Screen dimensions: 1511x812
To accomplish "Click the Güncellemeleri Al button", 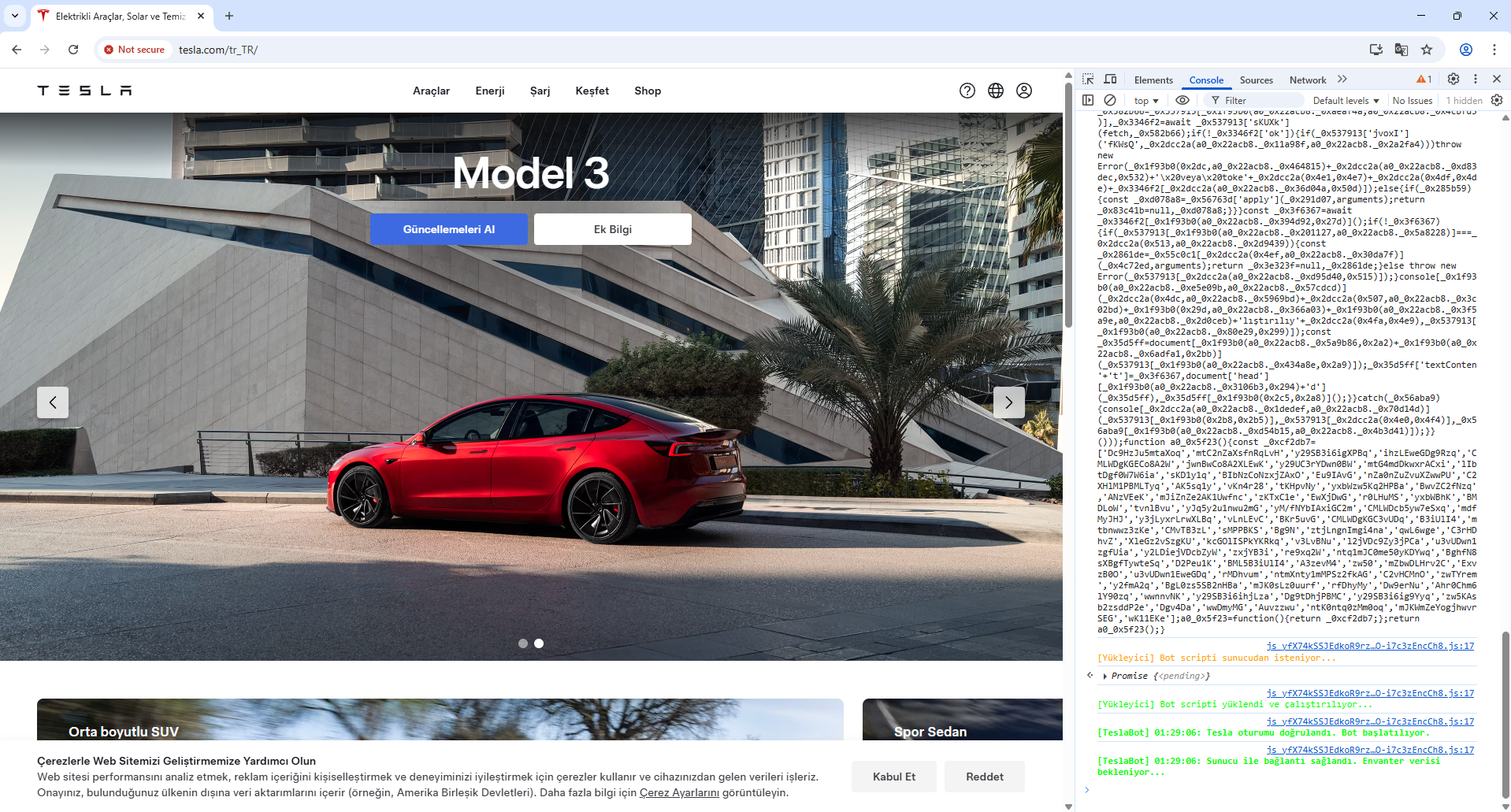I will [x=449, y=229].
